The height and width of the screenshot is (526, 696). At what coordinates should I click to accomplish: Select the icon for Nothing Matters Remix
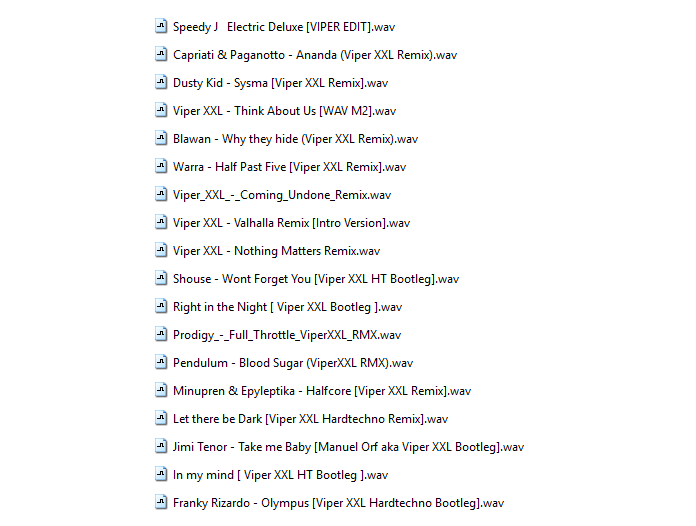(161, 249)
